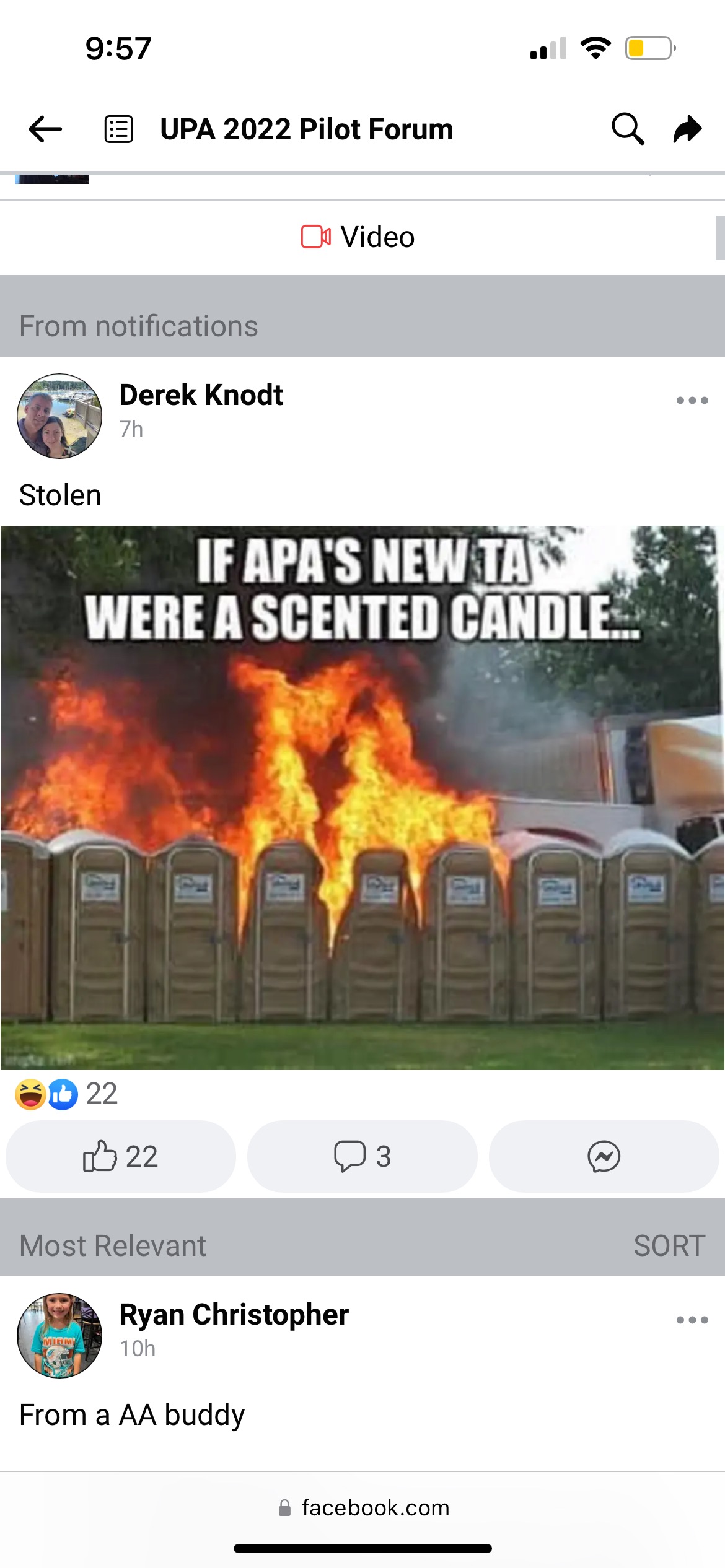Search the UPA 2022 Pilot Forum group
The image size is (725, 1568).
coord(628,129)
